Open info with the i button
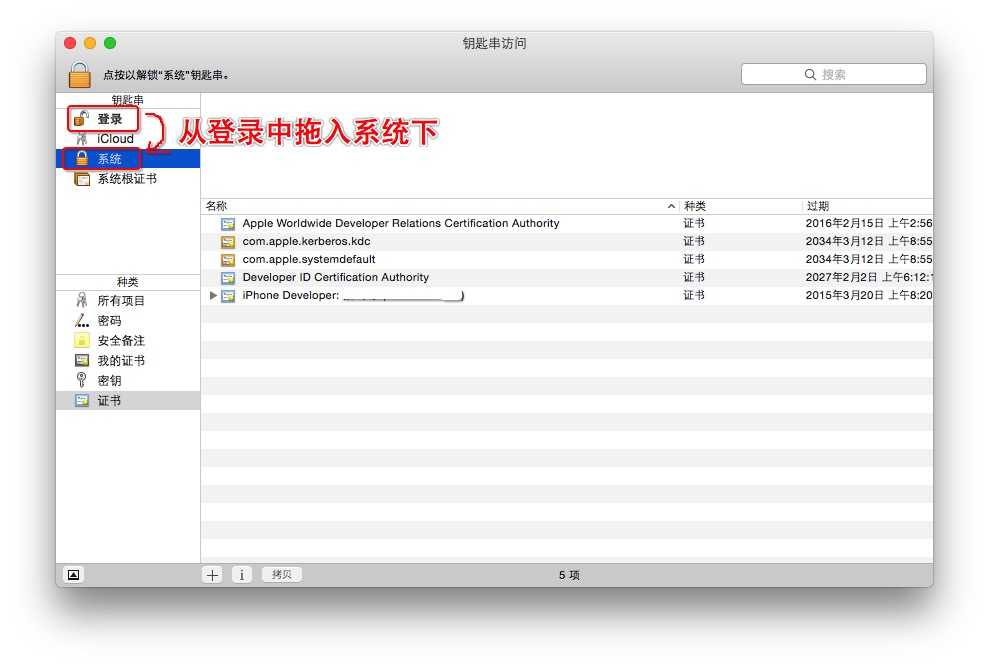The width and height of the screenshot is (989, 667). pos(242,575)
